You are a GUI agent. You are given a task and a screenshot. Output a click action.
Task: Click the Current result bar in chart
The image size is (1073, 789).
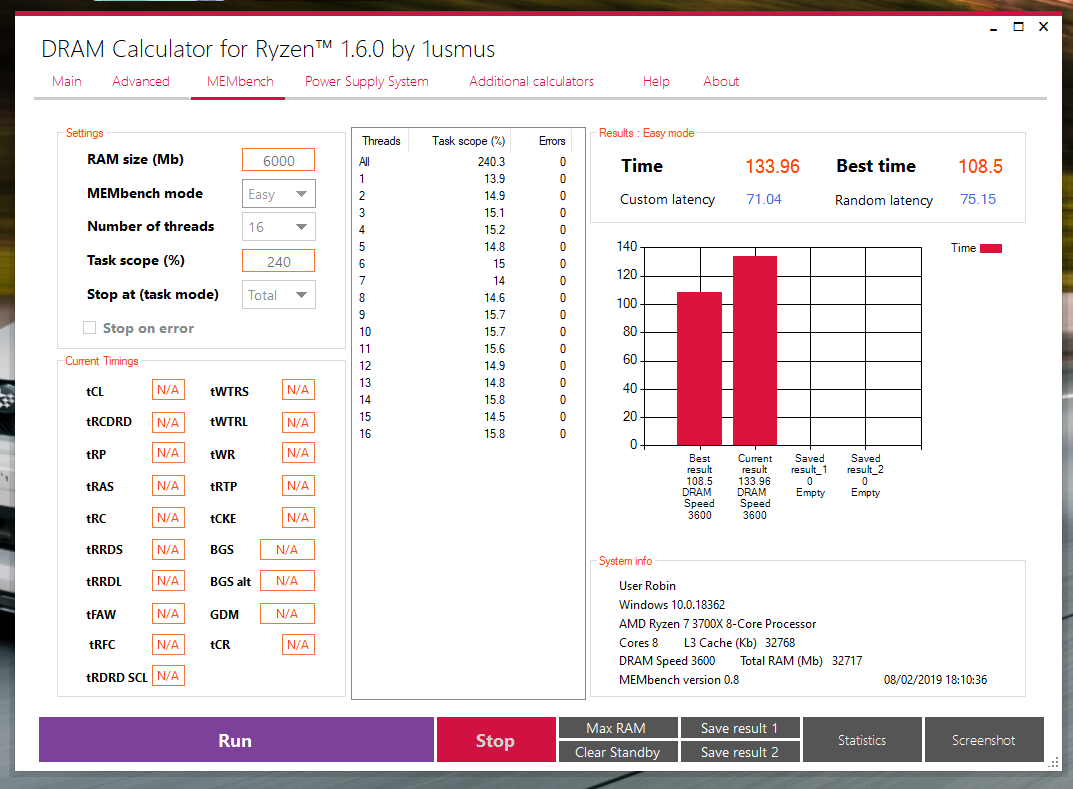tap(755, 351)
